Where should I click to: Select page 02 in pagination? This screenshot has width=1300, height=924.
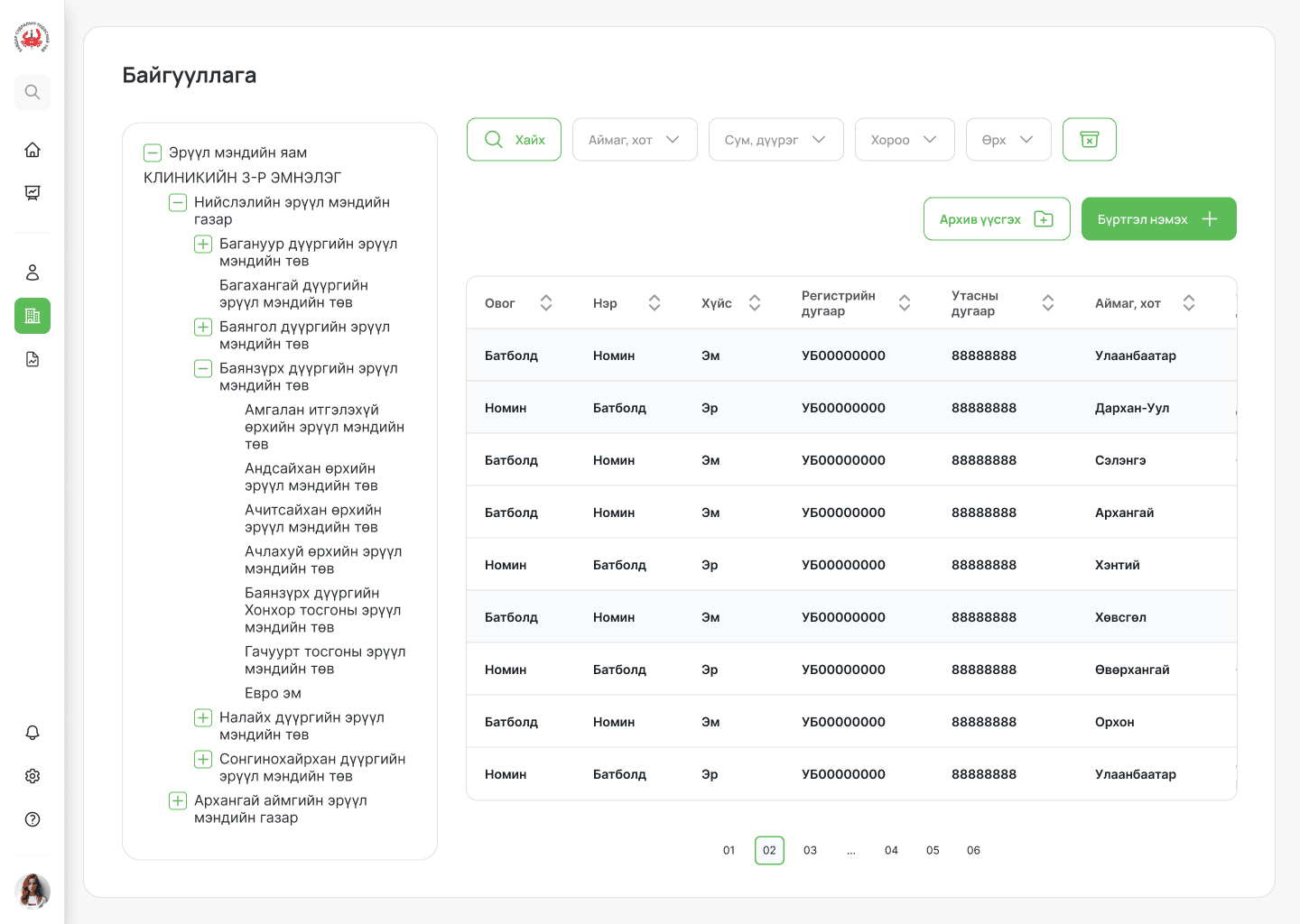(769, 850)
